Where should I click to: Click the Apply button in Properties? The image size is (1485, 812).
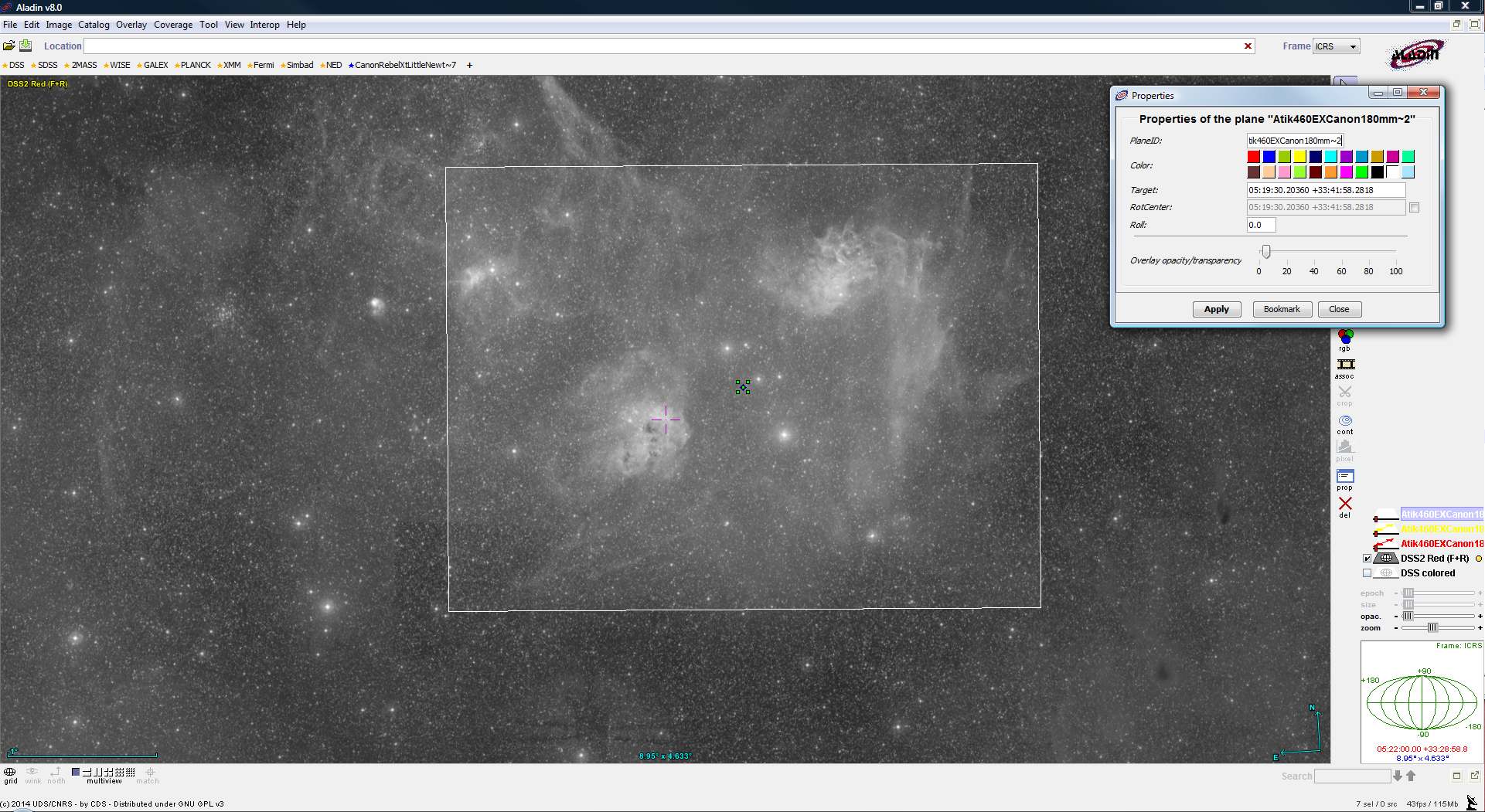pyautogui.click(x=1216, y=309)
